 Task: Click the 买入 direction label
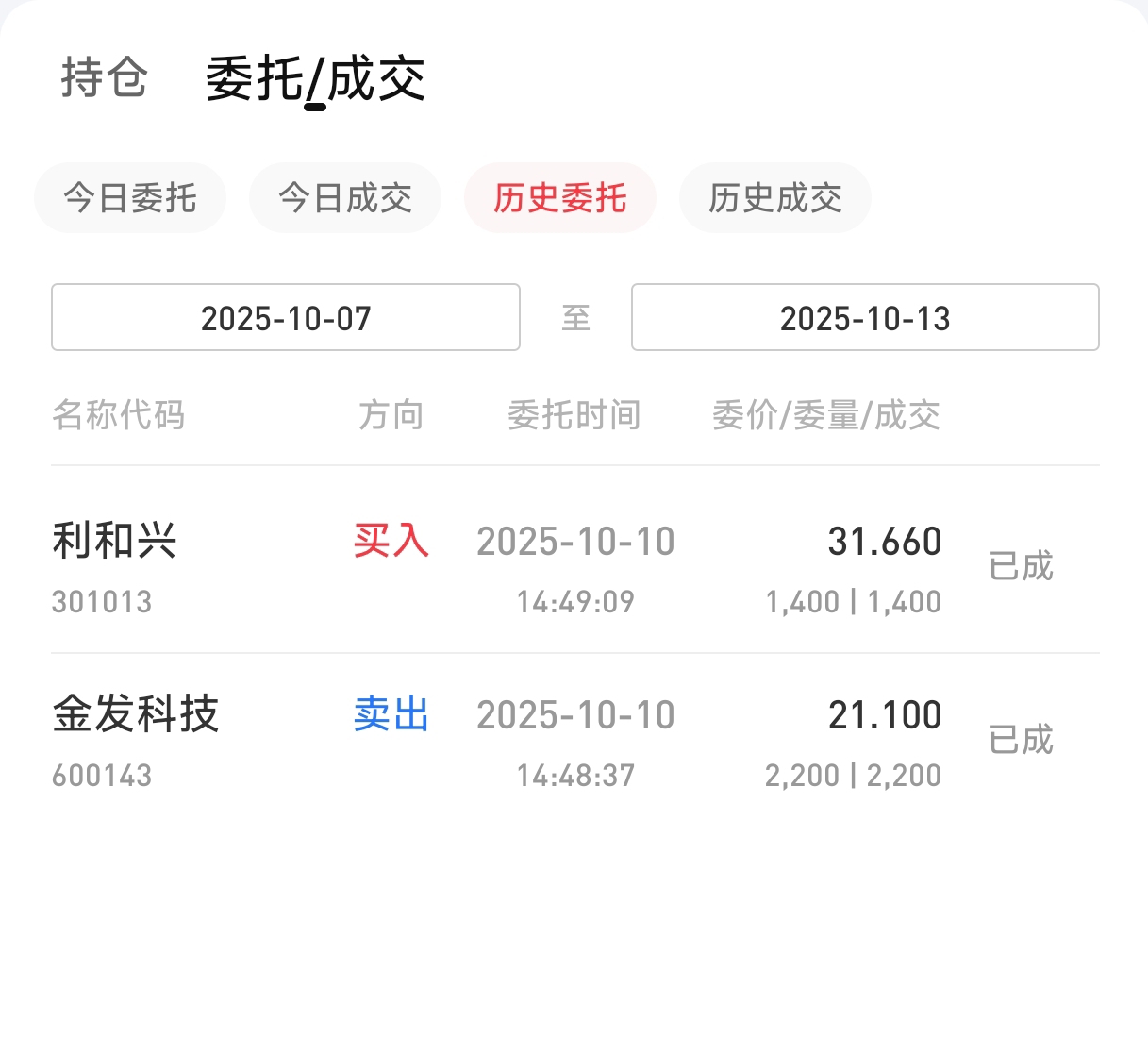(x=391, y=542)
